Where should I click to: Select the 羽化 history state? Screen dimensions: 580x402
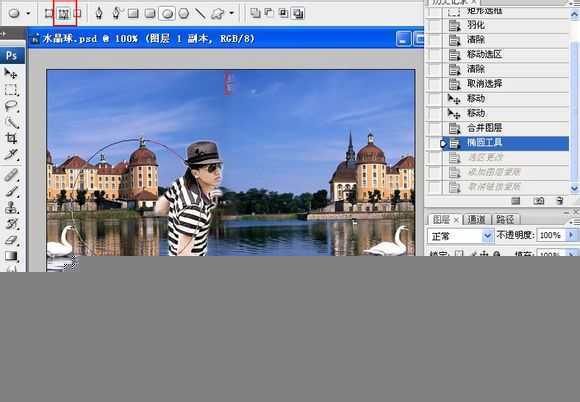[x=506, y=26]
